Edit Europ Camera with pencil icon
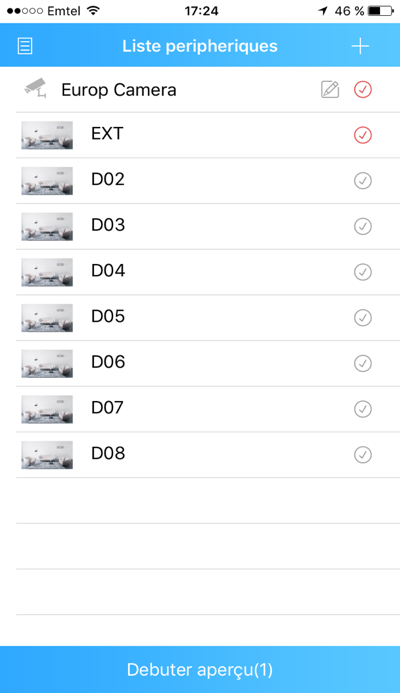The height and width of the screenshot is (693, 400). (330, 90)
